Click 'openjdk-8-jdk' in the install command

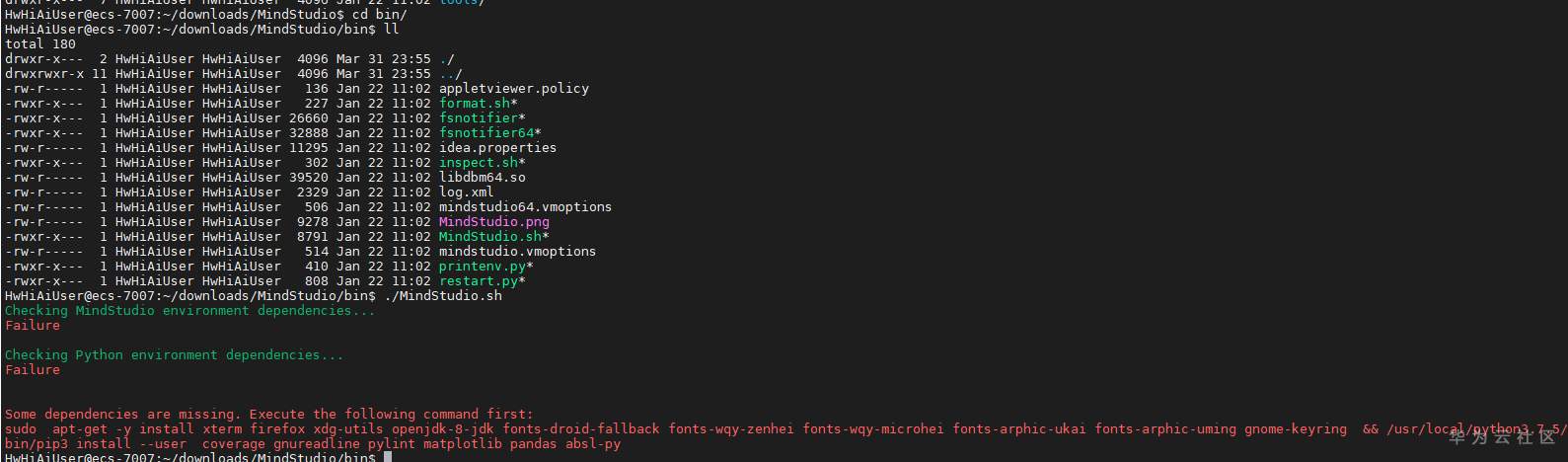[443, 429]
